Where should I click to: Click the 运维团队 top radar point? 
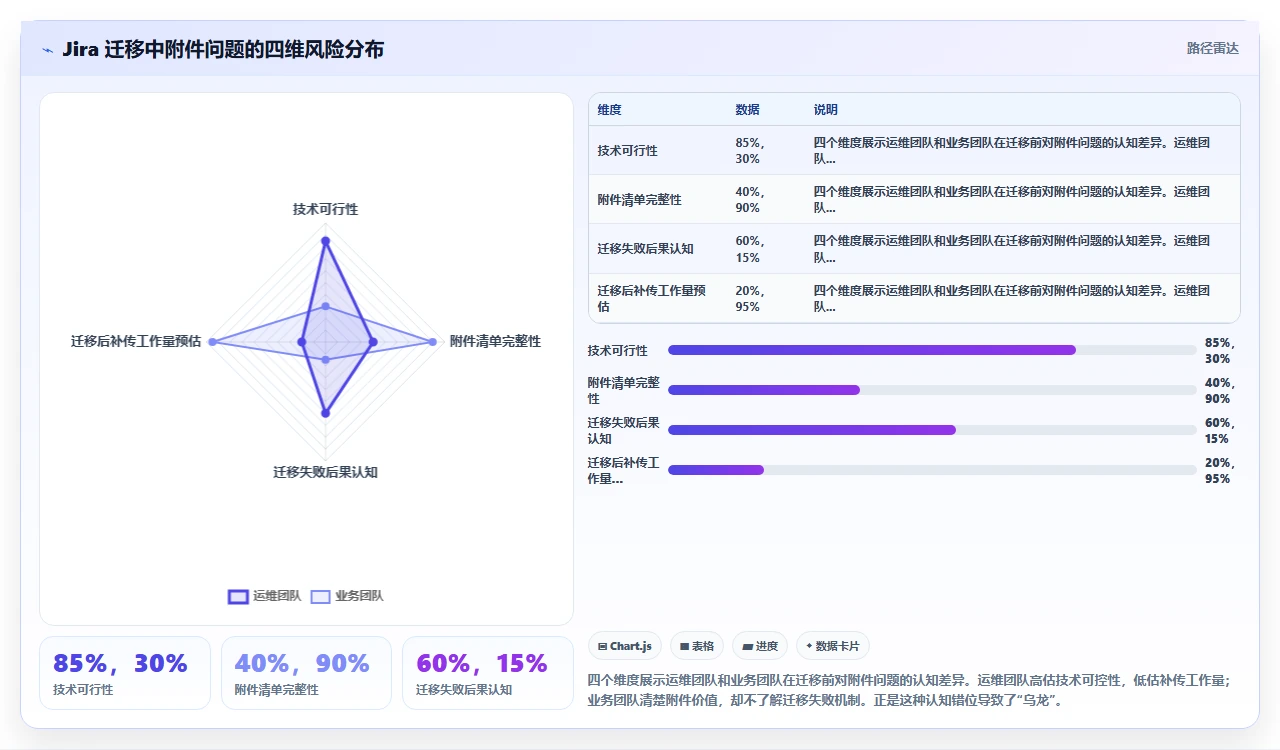[325, 240]
